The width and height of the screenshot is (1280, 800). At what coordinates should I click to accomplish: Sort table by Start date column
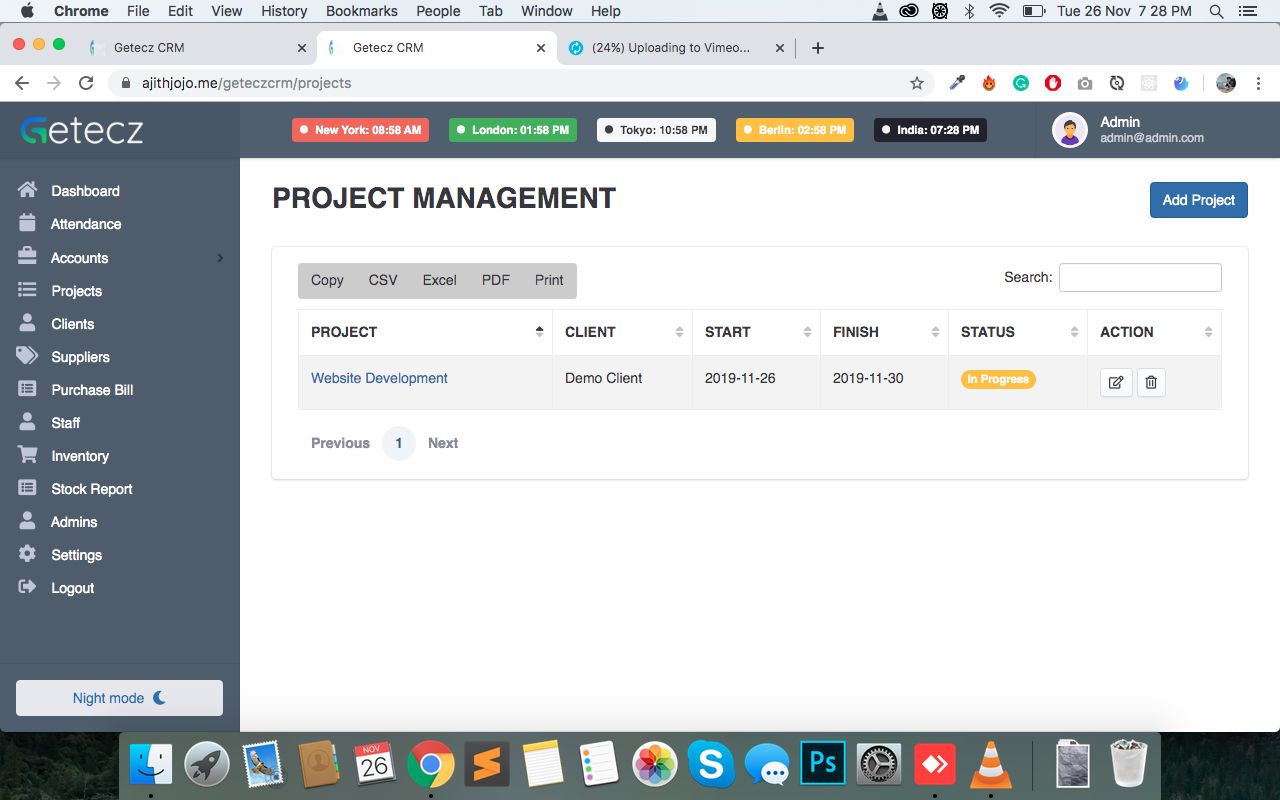(756, 332)
